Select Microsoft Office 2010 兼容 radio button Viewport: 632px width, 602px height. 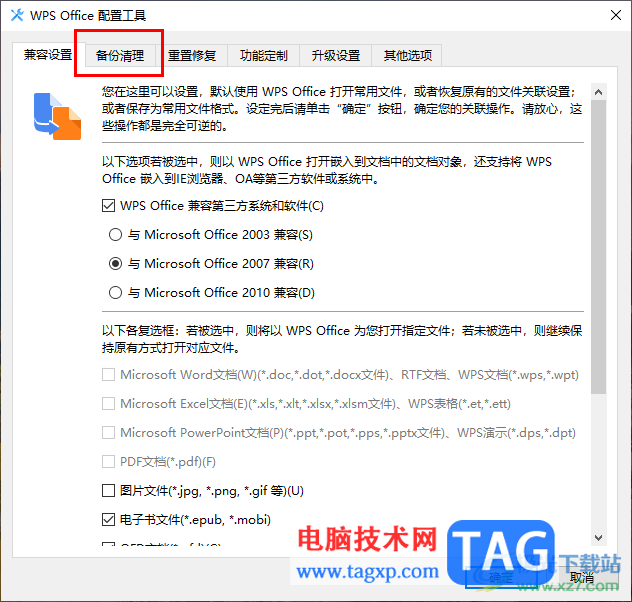pyautogui.click(x=115, y=293)
